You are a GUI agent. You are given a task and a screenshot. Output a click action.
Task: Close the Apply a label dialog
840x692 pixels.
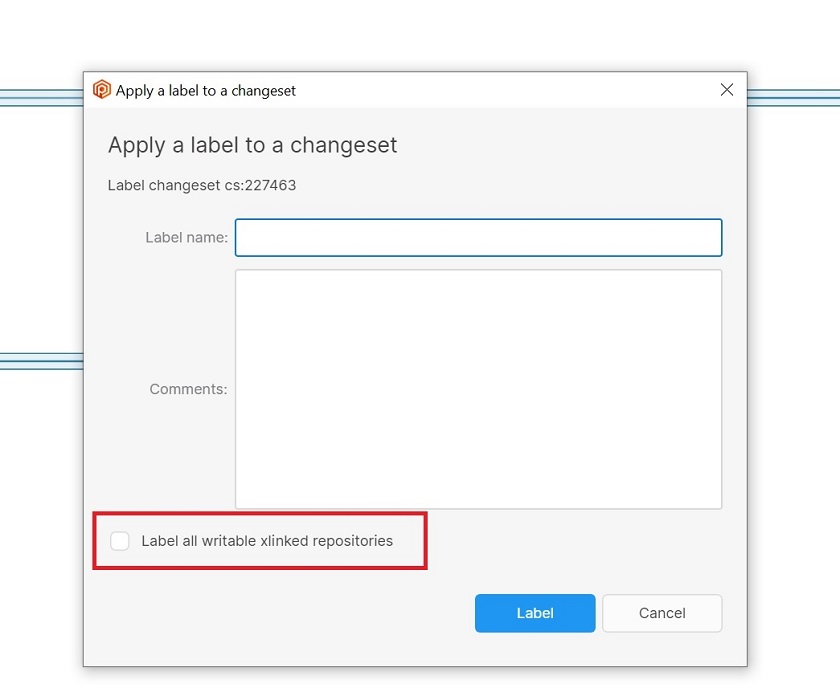(x=727, y=90)
